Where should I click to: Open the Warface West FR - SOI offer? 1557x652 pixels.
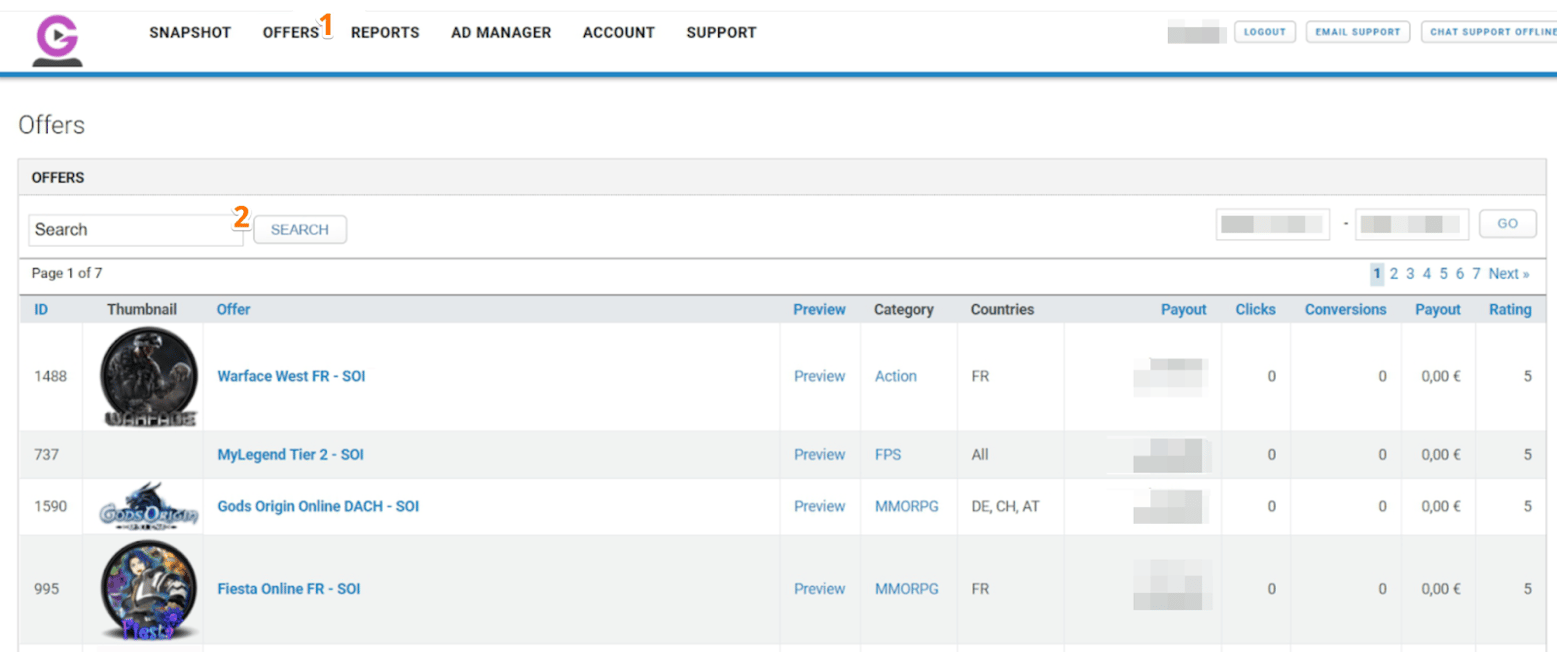(290, 376)
